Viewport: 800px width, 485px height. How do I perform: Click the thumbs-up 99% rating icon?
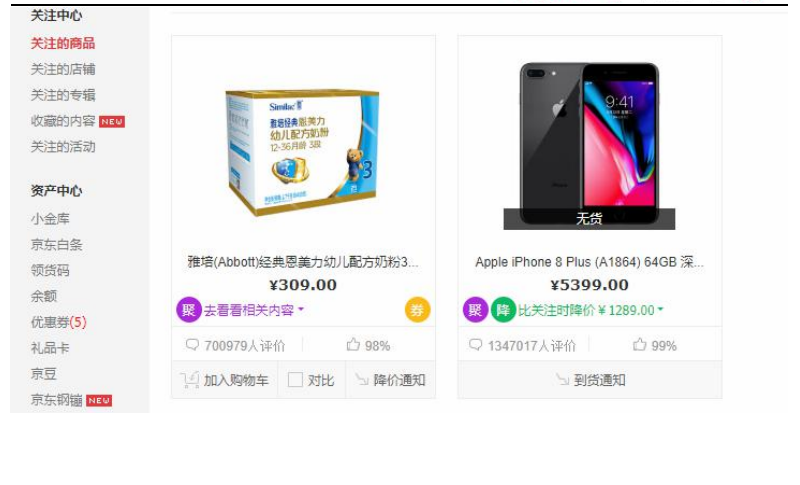click(639, 345)
